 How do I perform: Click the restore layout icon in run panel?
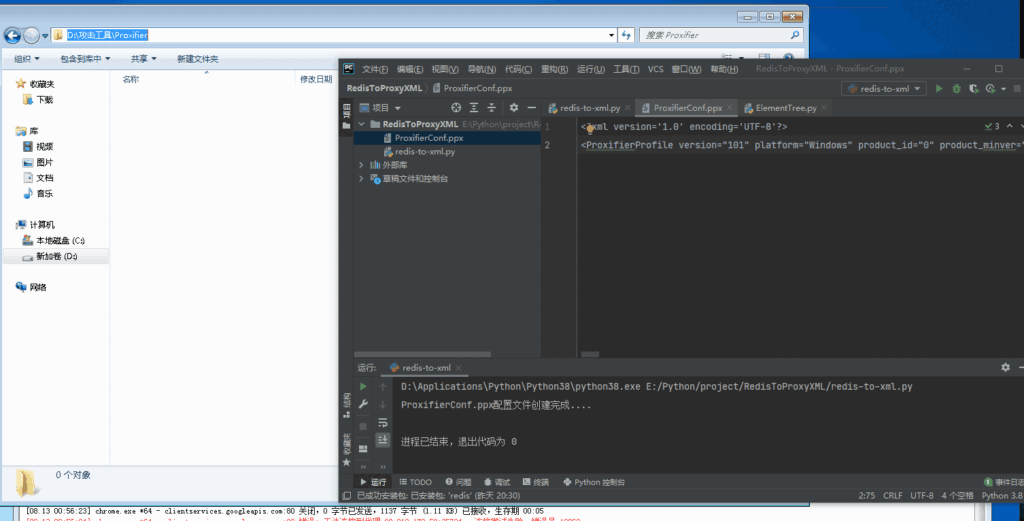[363, 449]
